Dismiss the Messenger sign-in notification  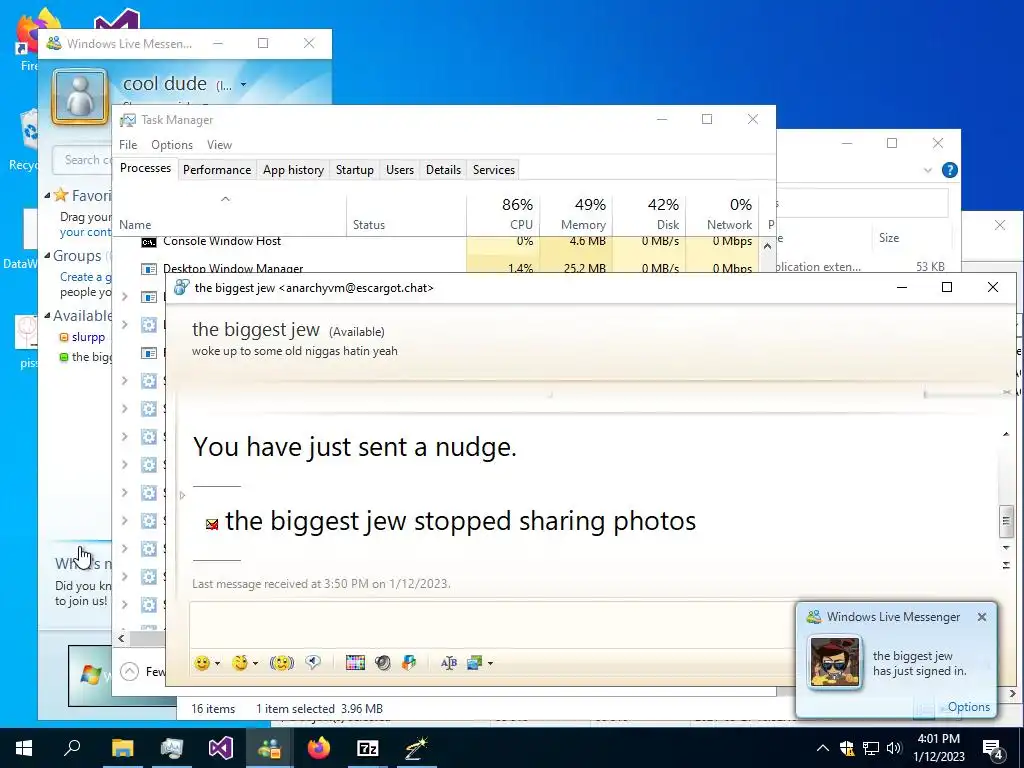tap(982, 617)
